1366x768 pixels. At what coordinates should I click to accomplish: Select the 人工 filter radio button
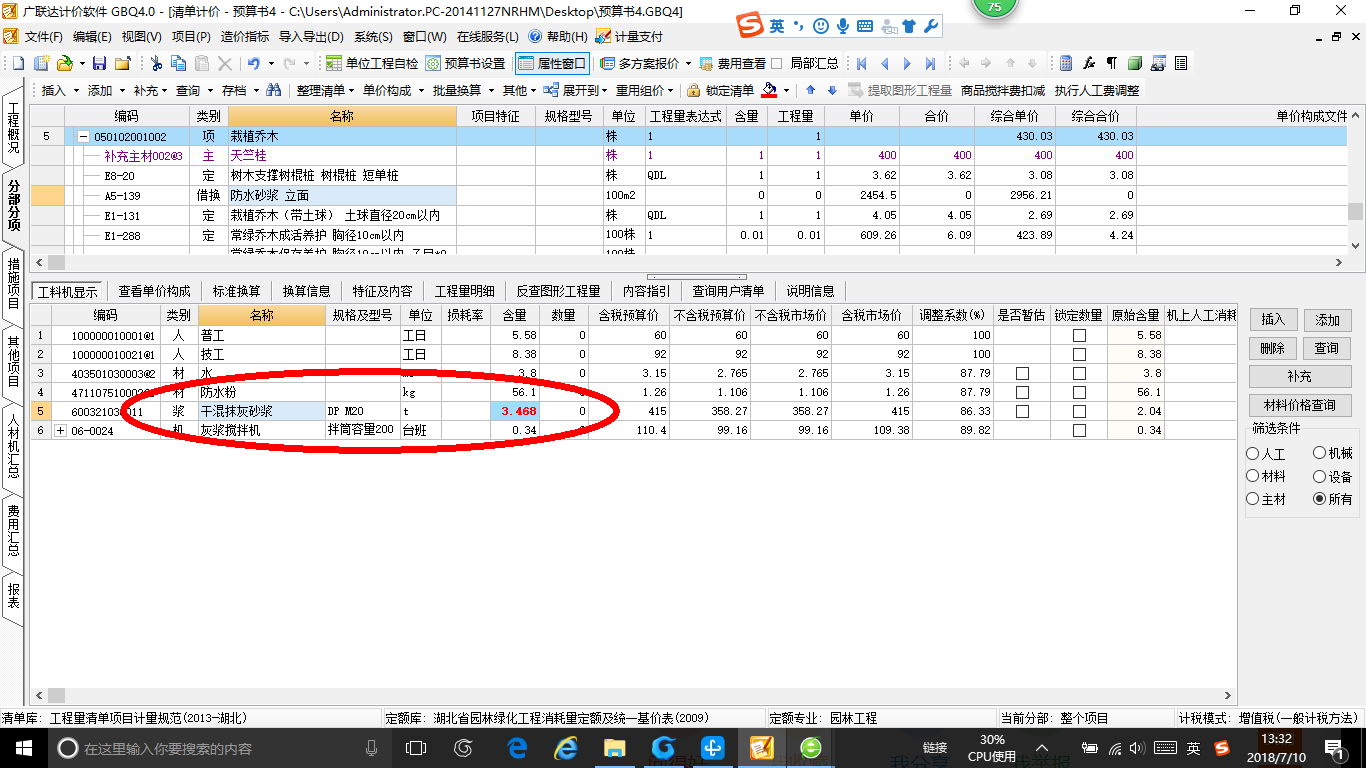point(1253,454)
